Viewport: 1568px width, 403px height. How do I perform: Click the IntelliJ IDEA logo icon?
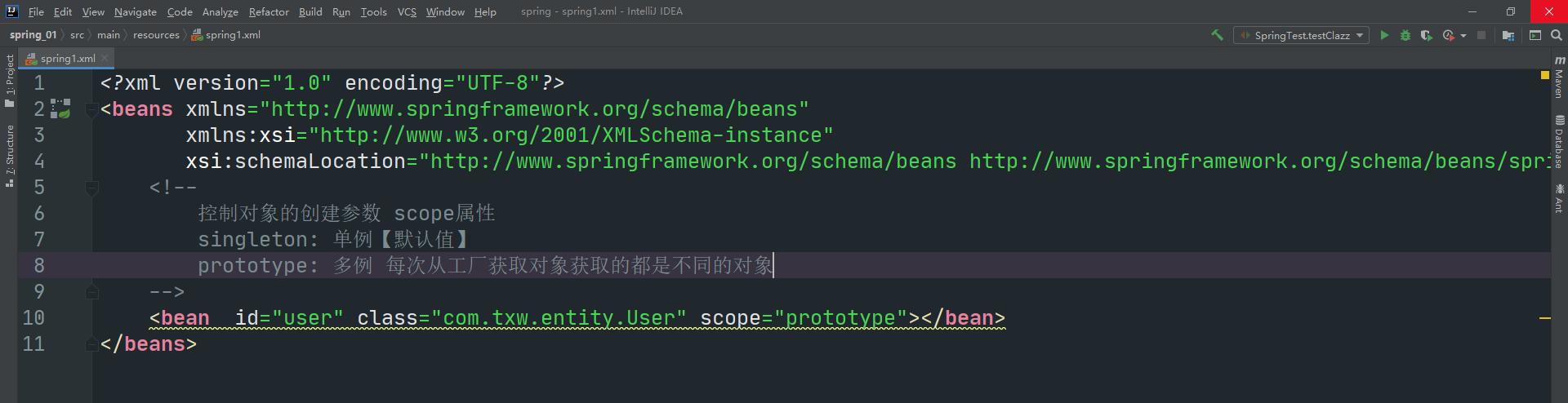tap(11, 11)
